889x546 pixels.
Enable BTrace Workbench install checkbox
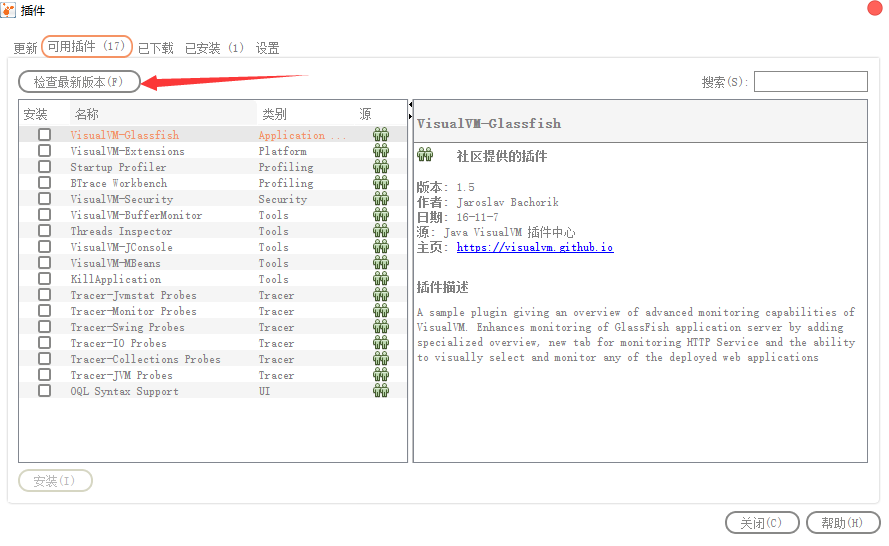[44, 182]
